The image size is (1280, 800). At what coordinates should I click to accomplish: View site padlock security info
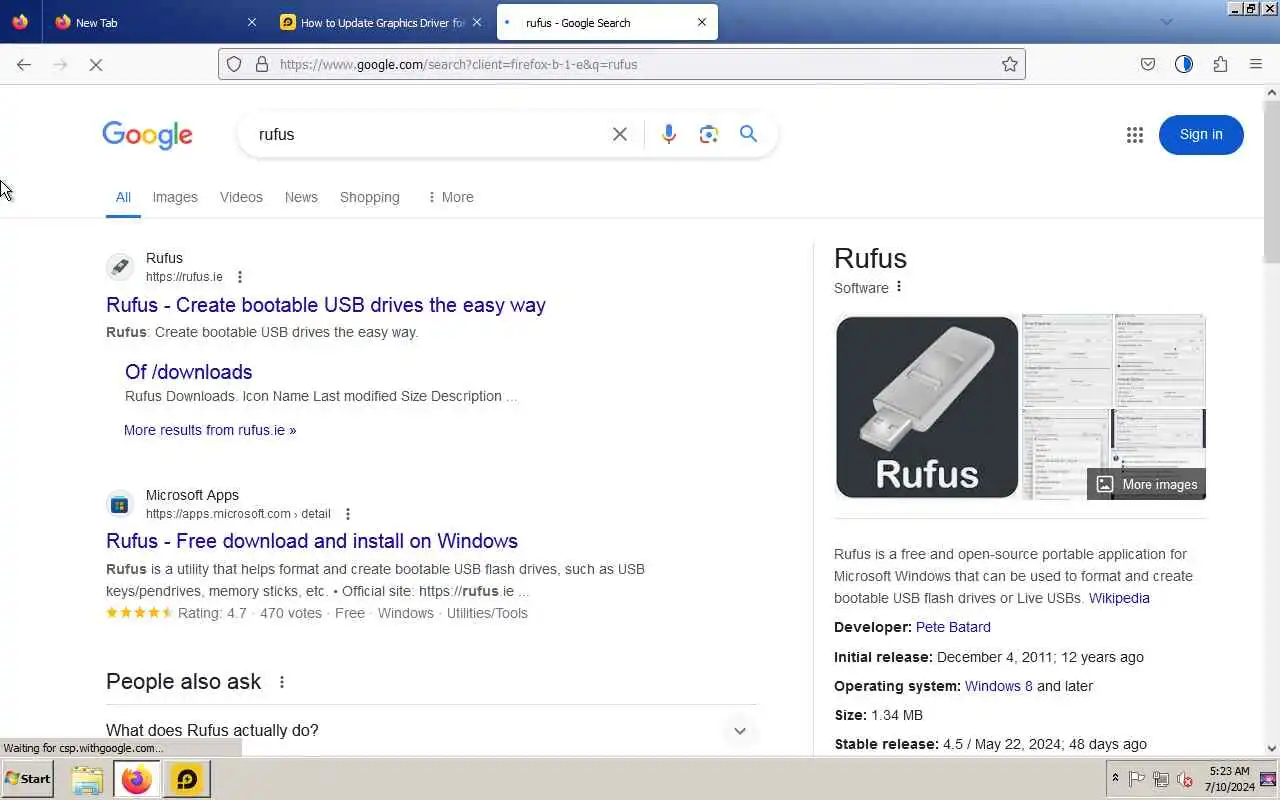(262, 64)
